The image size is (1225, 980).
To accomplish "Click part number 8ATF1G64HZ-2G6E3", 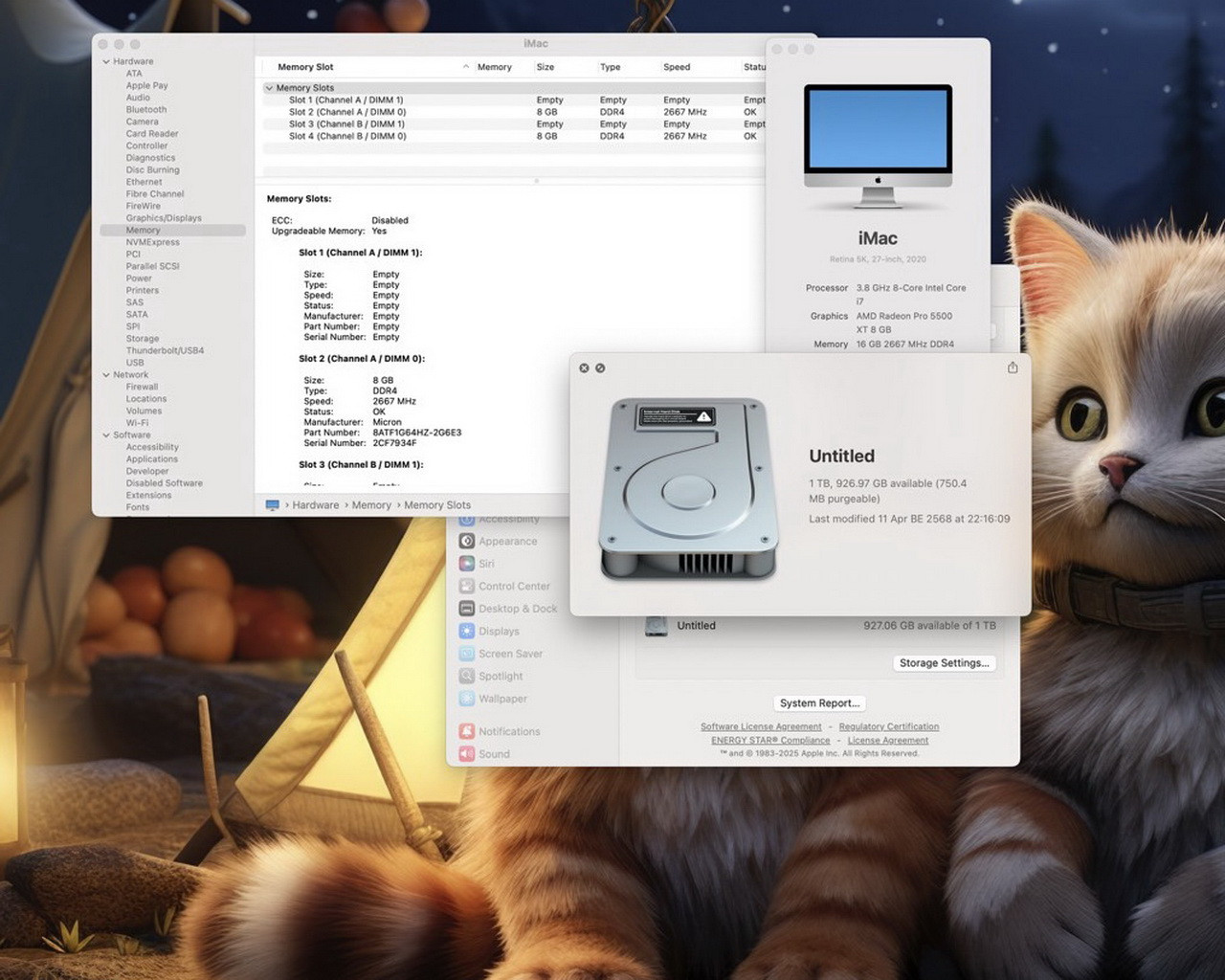I will (x=417, y=433).
